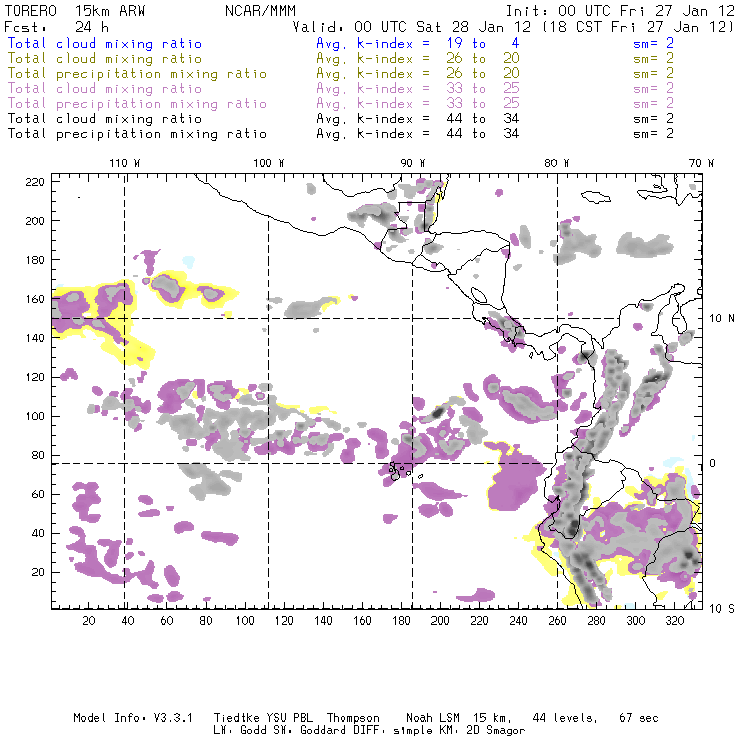Click the "180" tick label on horizontal axis
This screenshot has width=740, height=740.
[401, 621]
